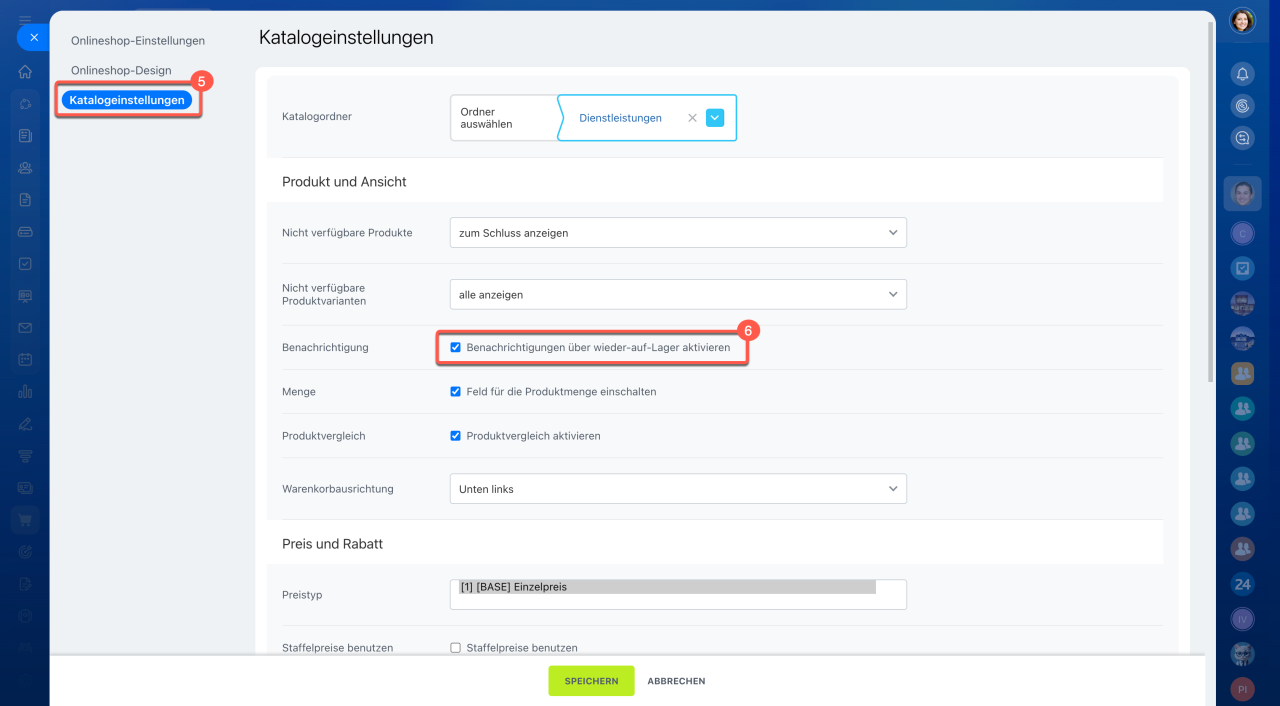This screenshot has height=706, width=1280.
Task: Open the shopping cart icon in left sidebar
Action: pos(25,519)
